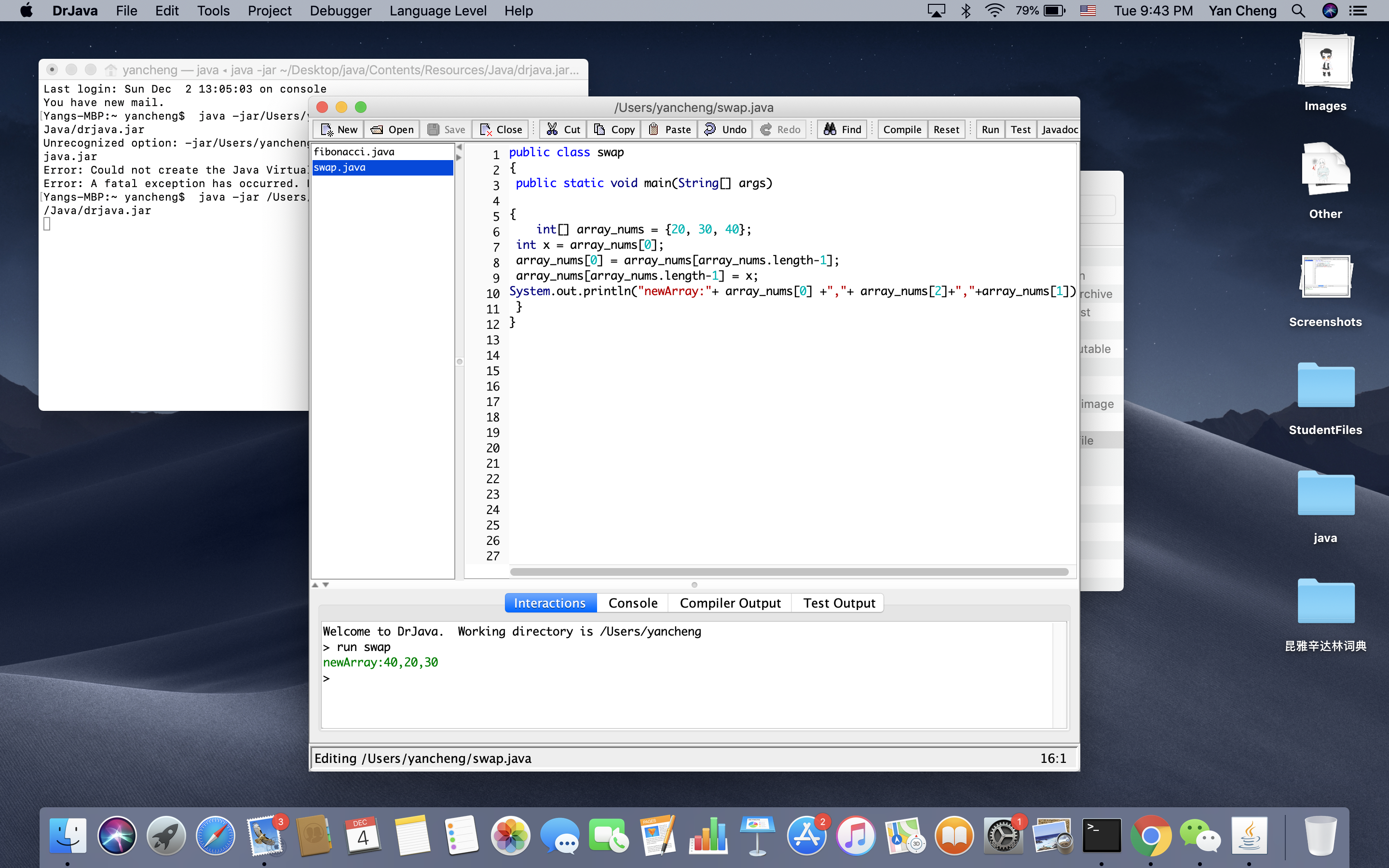Open the Trash in the dock
The width and height of the screenshot is (1389, 868).
pyautogui.click(x=1321, y=835)
